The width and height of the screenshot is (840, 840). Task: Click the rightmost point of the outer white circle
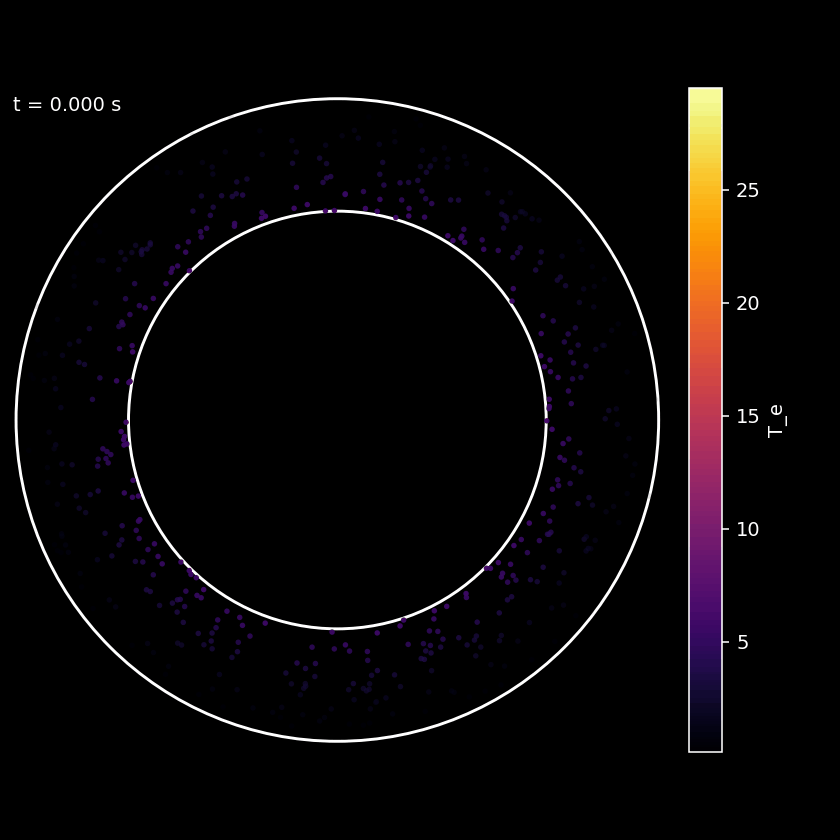coord(658,420)
